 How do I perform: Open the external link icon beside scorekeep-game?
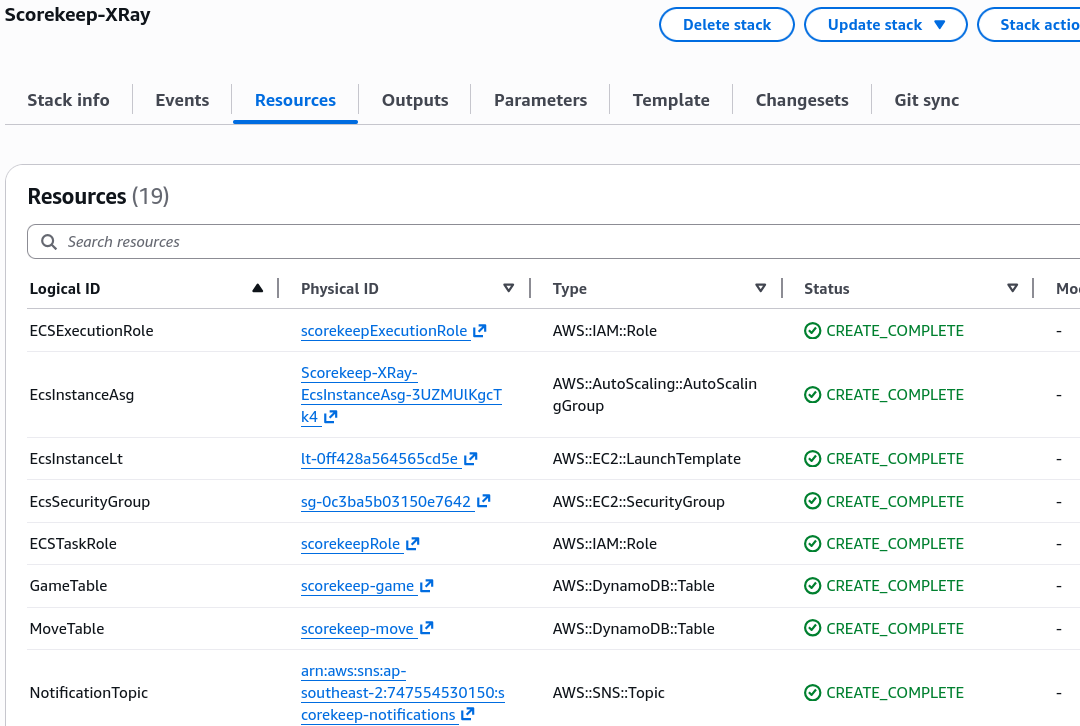click(427, 585)
